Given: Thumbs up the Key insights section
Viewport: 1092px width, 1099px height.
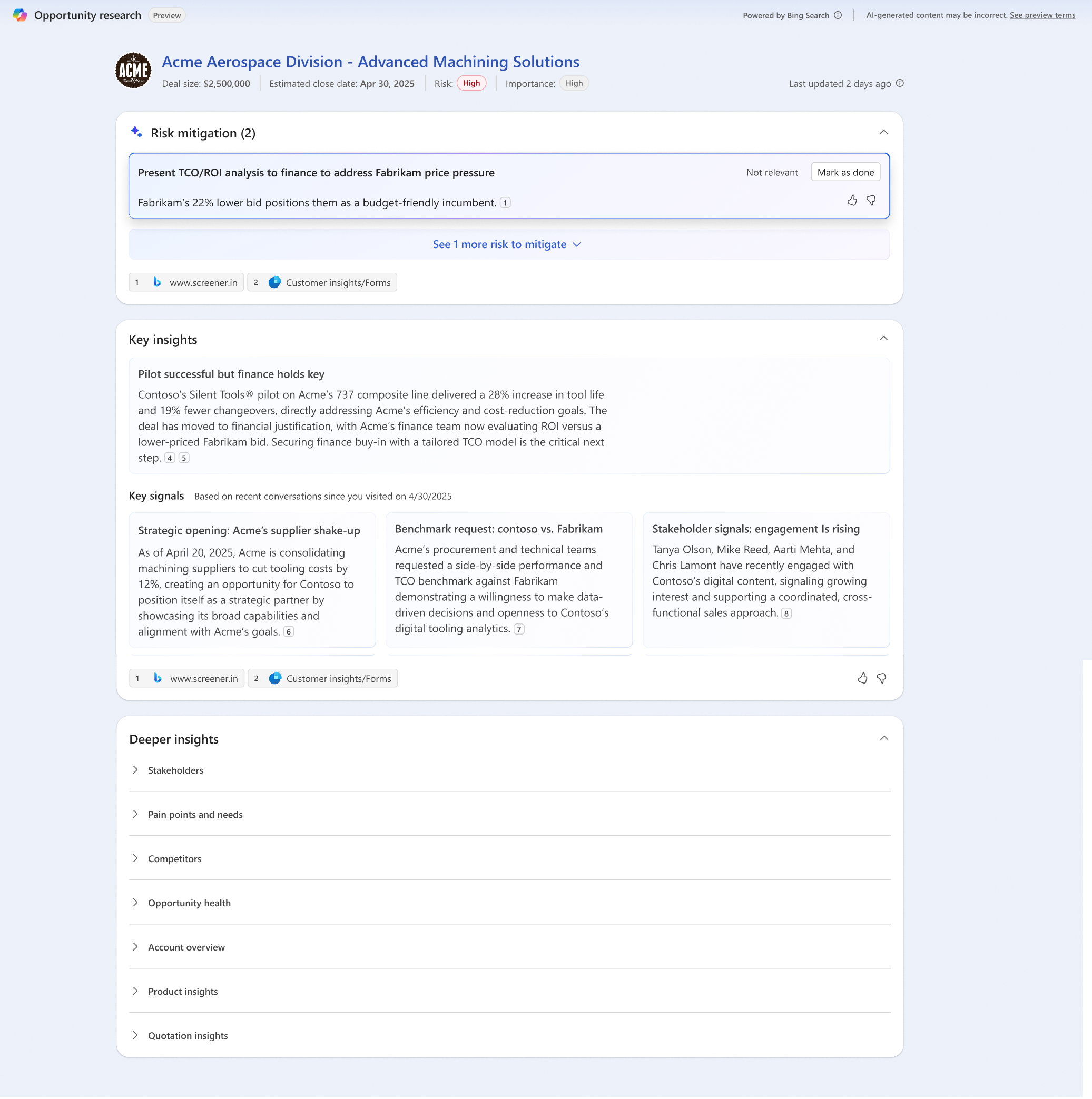Looking at the screenshot, I should [x=863, y=678].
